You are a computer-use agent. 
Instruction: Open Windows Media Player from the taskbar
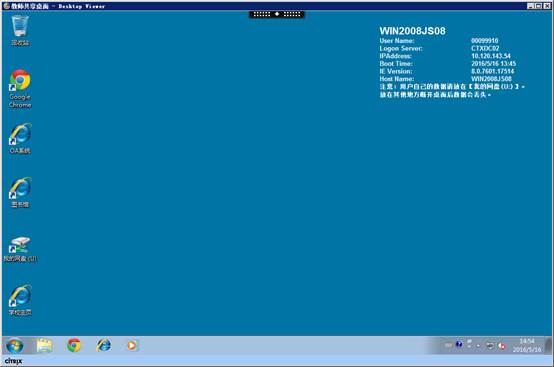(x=132, y=345)
